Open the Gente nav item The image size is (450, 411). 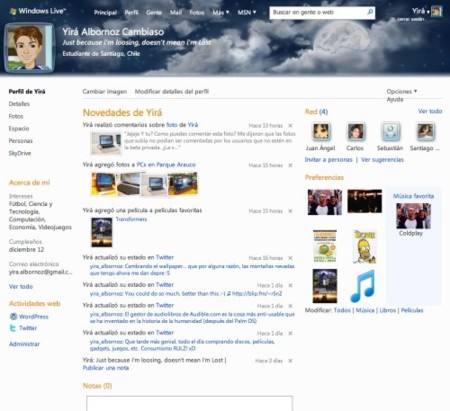[x=154, y=13]
